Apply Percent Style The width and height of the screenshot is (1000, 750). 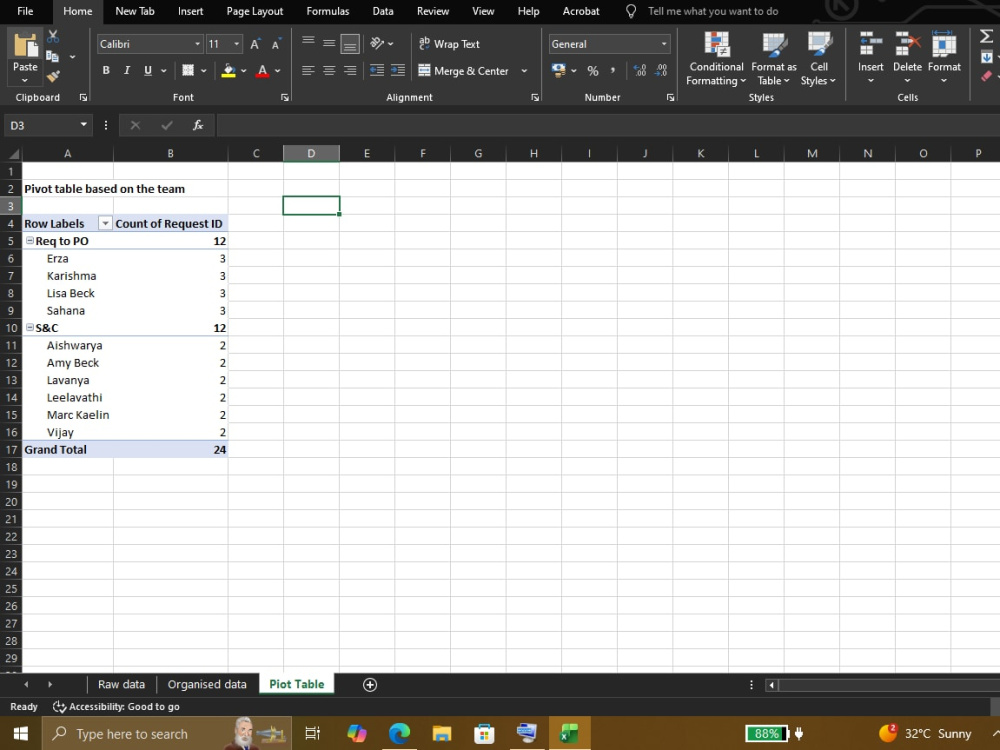(593, 71)
